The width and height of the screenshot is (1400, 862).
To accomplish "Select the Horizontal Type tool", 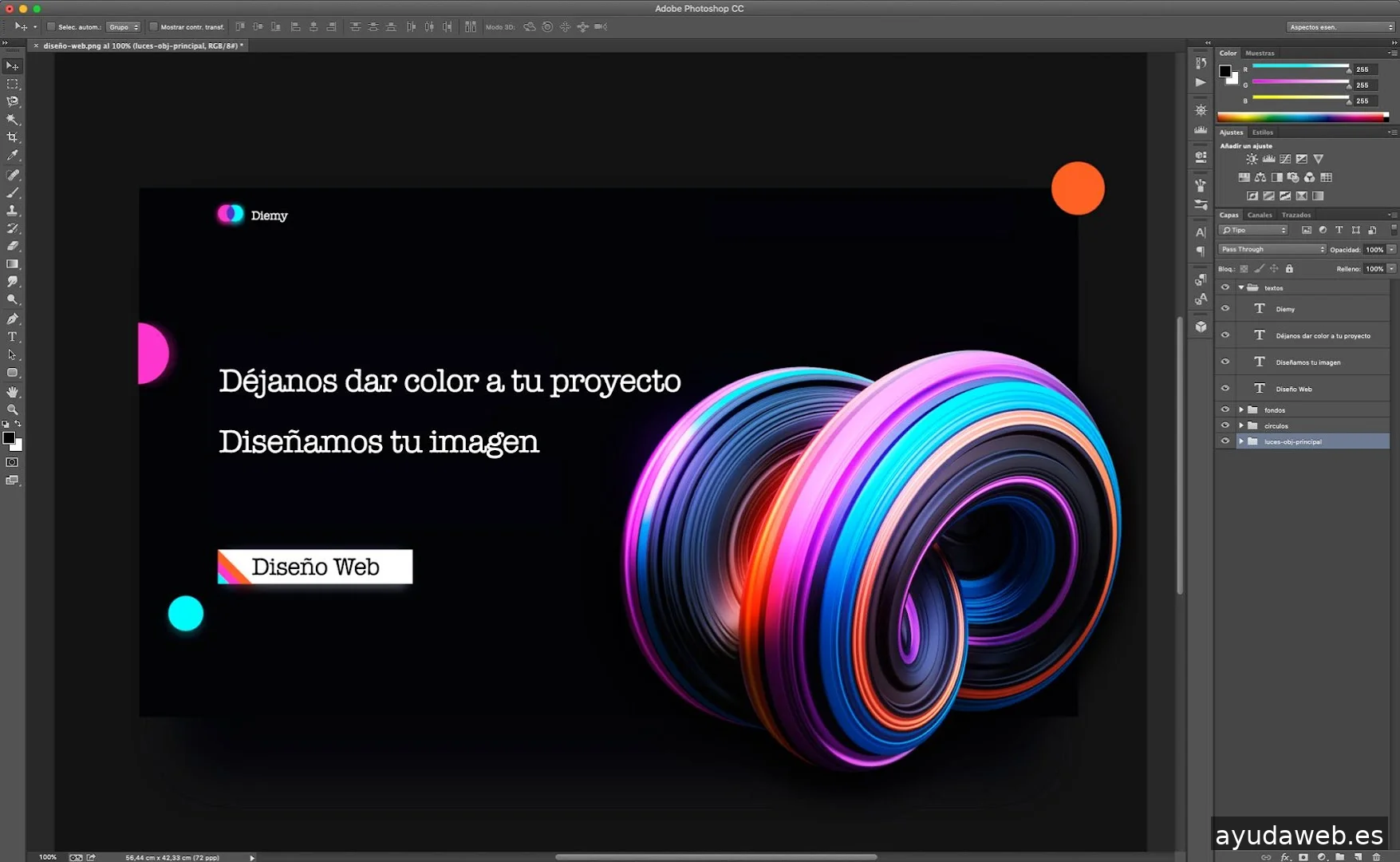I will click(12, 337).
